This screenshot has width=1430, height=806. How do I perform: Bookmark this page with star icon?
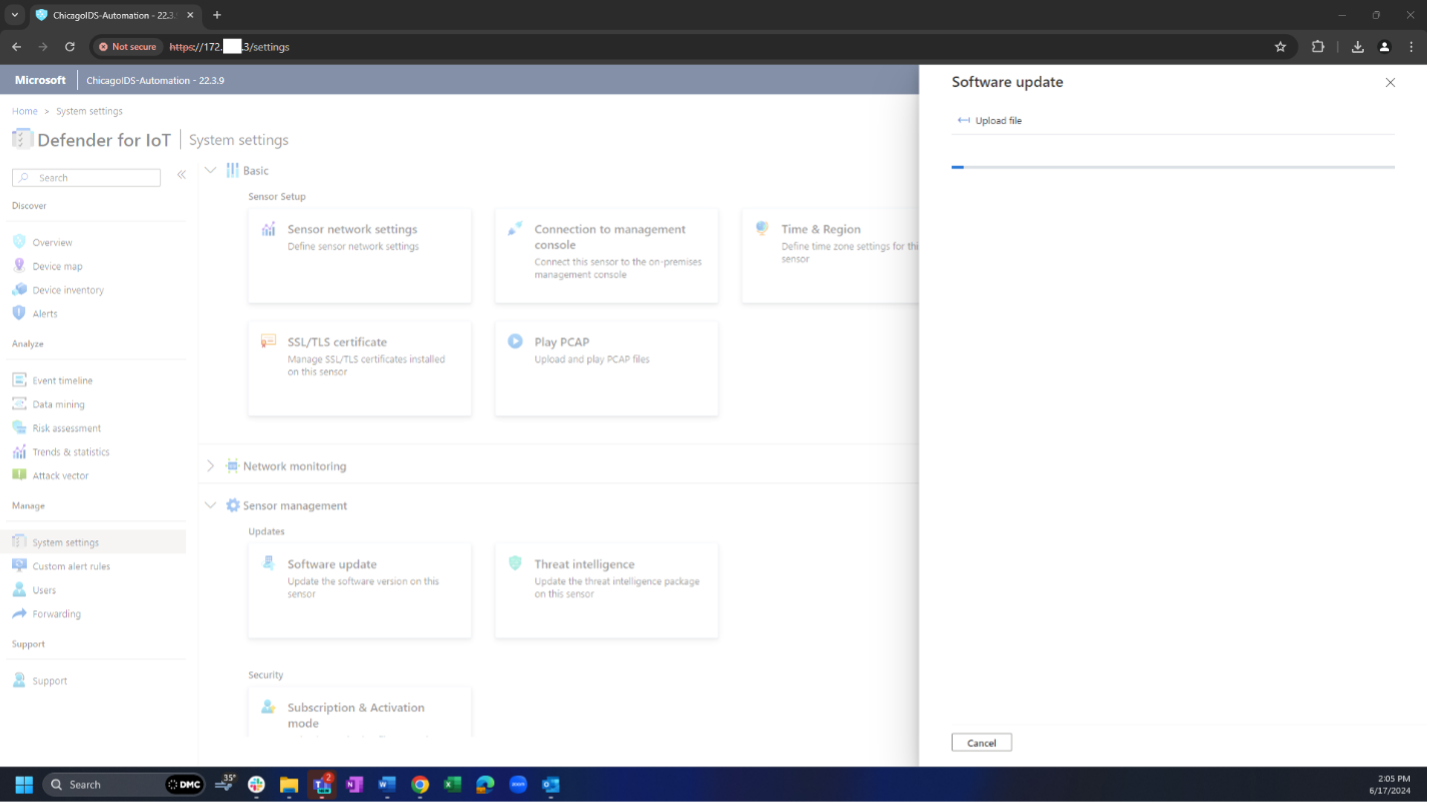click(1280, 47)
